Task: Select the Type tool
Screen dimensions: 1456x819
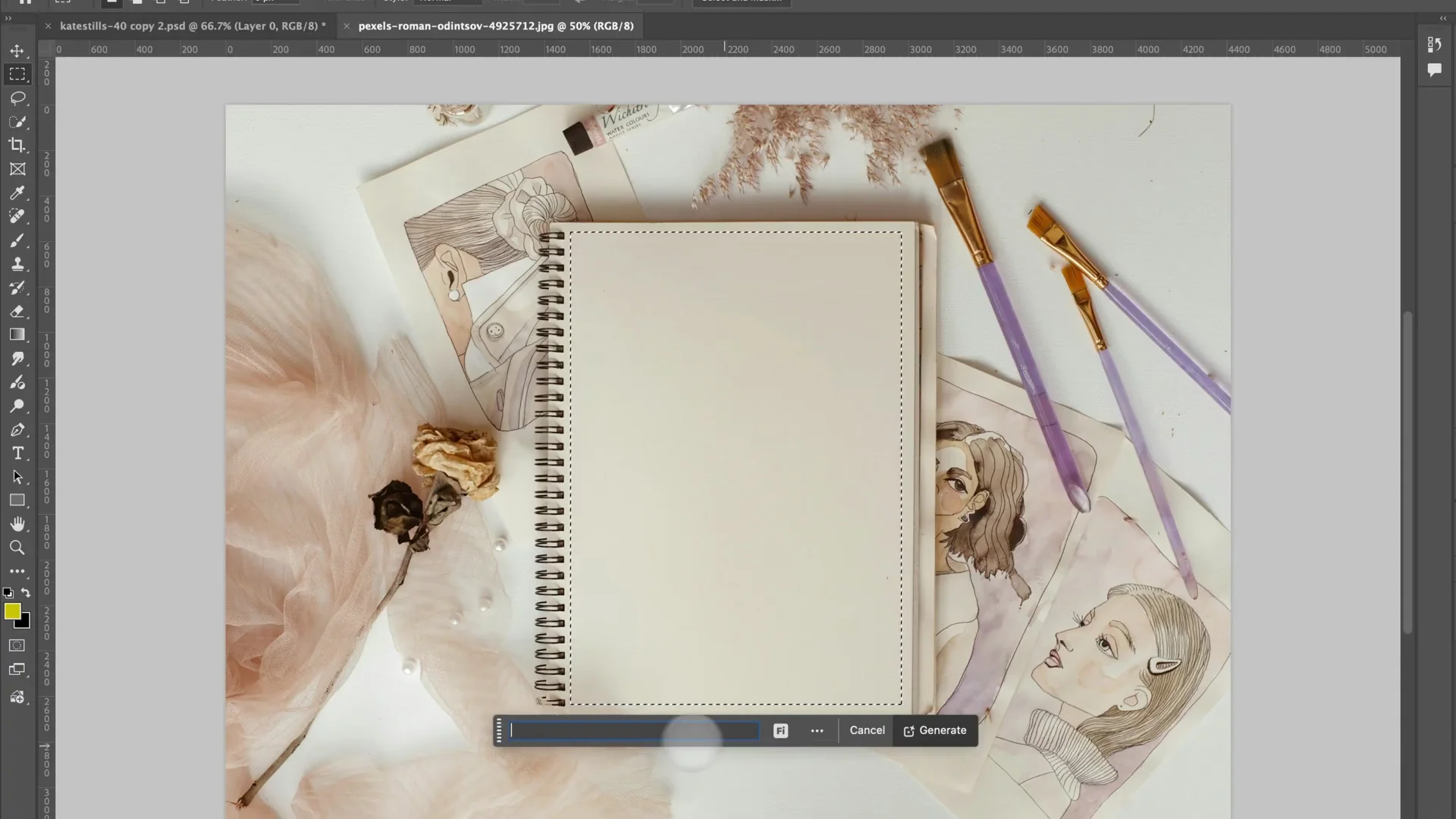Action: point(17,453)
